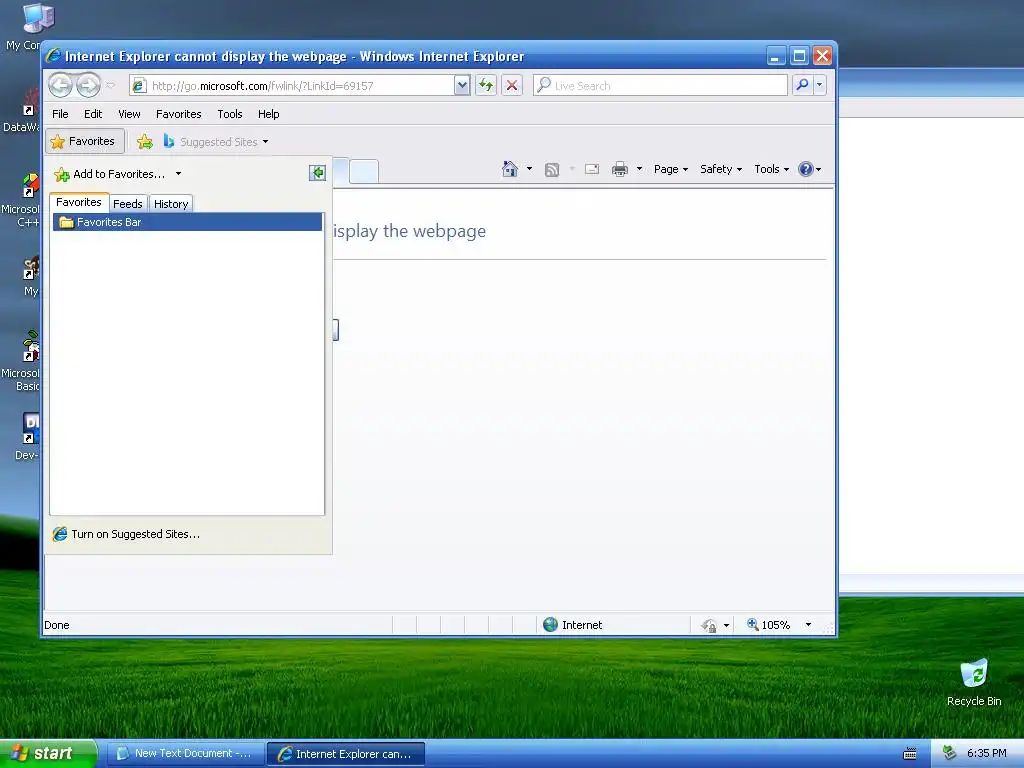
Task: Click Add to Favorites... in the panel
Action: 110,174
